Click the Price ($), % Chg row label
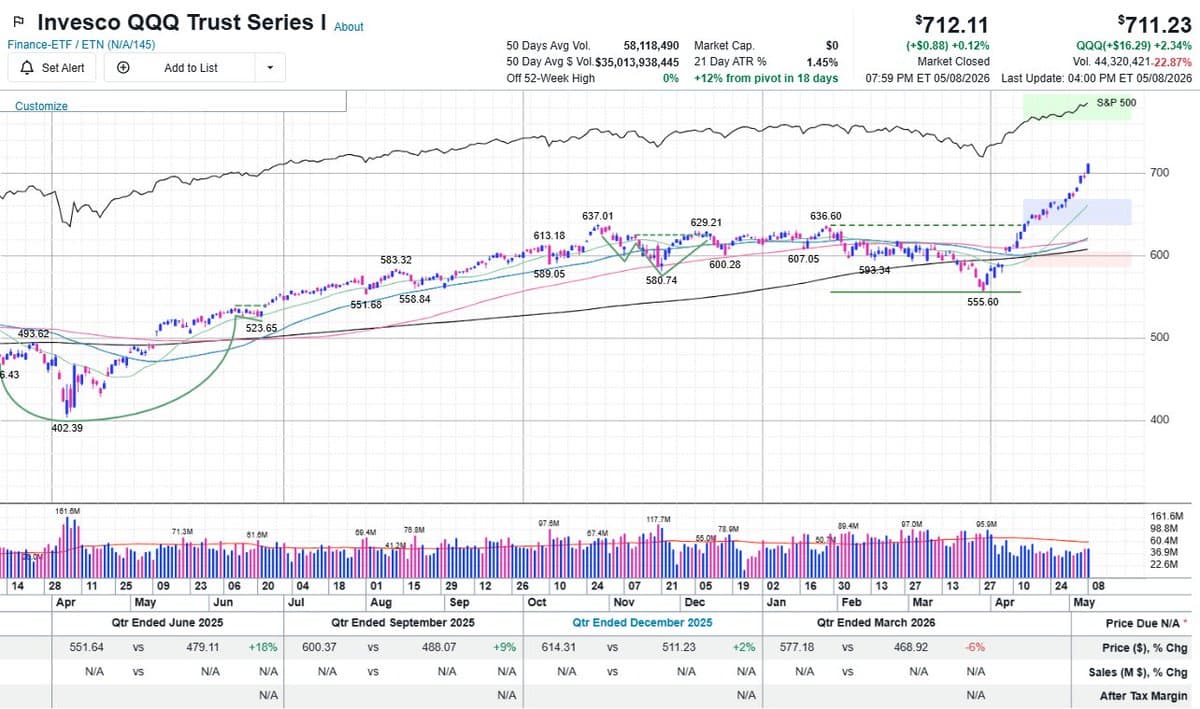Screen dimensions: 1200x709 pos(1143,648)
